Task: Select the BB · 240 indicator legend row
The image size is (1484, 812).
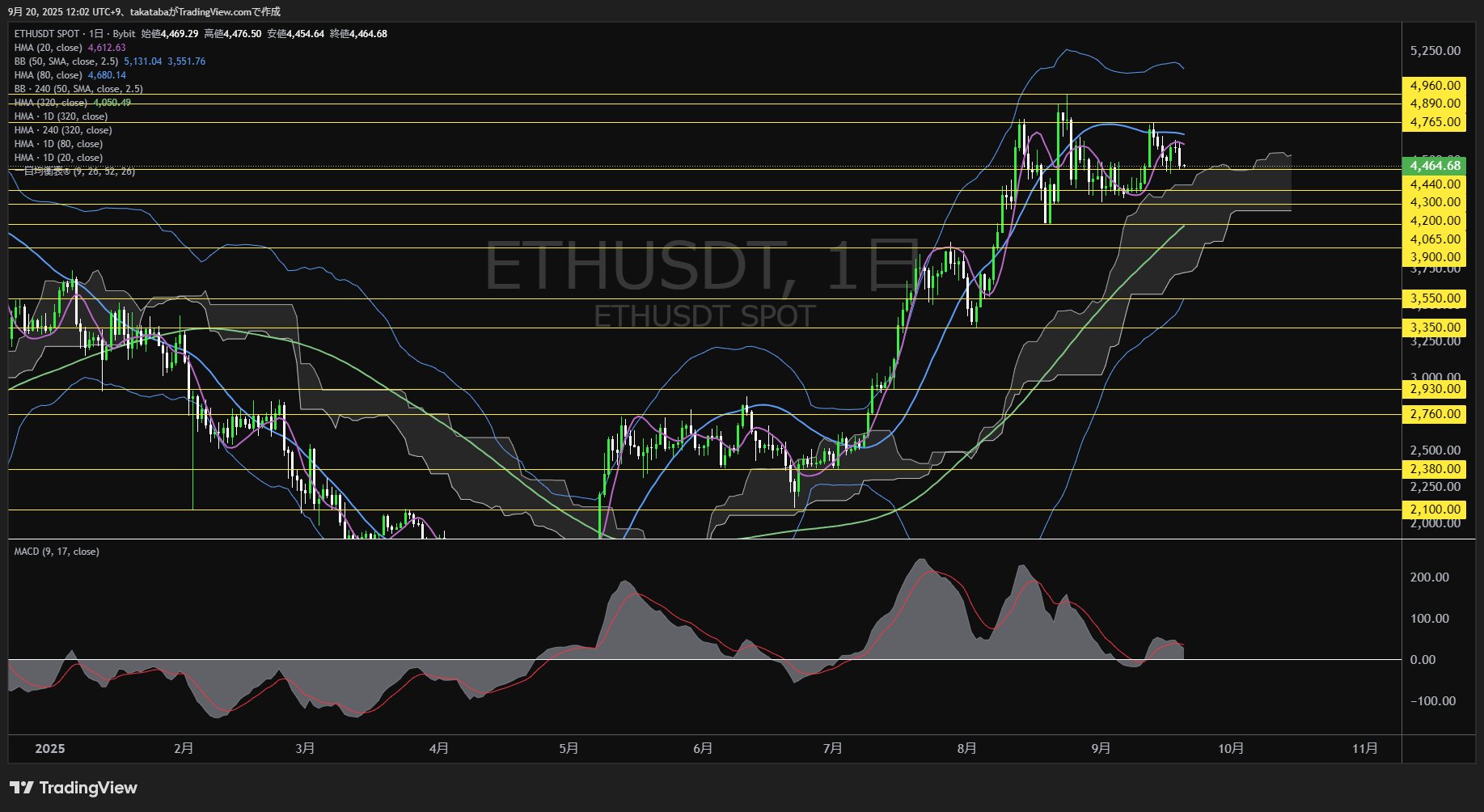Action: (x=78, y=89)
